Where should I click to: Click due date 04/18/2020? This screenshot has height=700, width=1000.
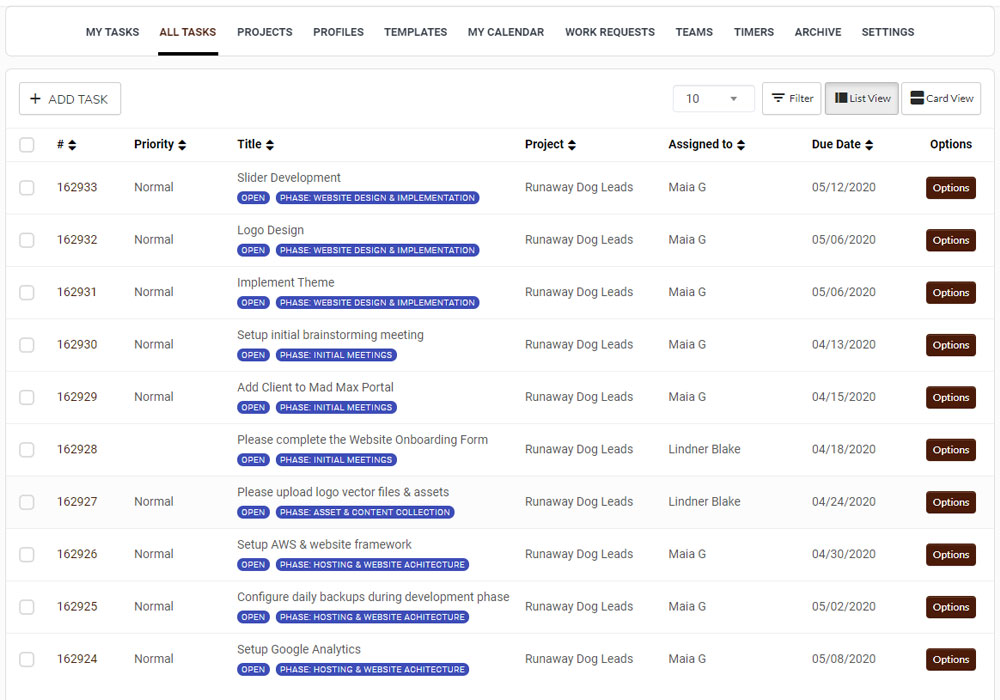click(x=843, y=449)
